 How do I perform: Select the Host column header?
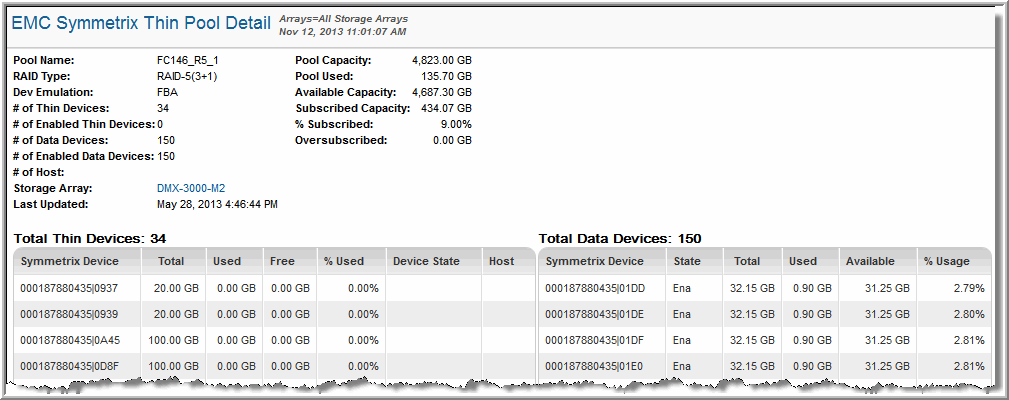[501, 262]
